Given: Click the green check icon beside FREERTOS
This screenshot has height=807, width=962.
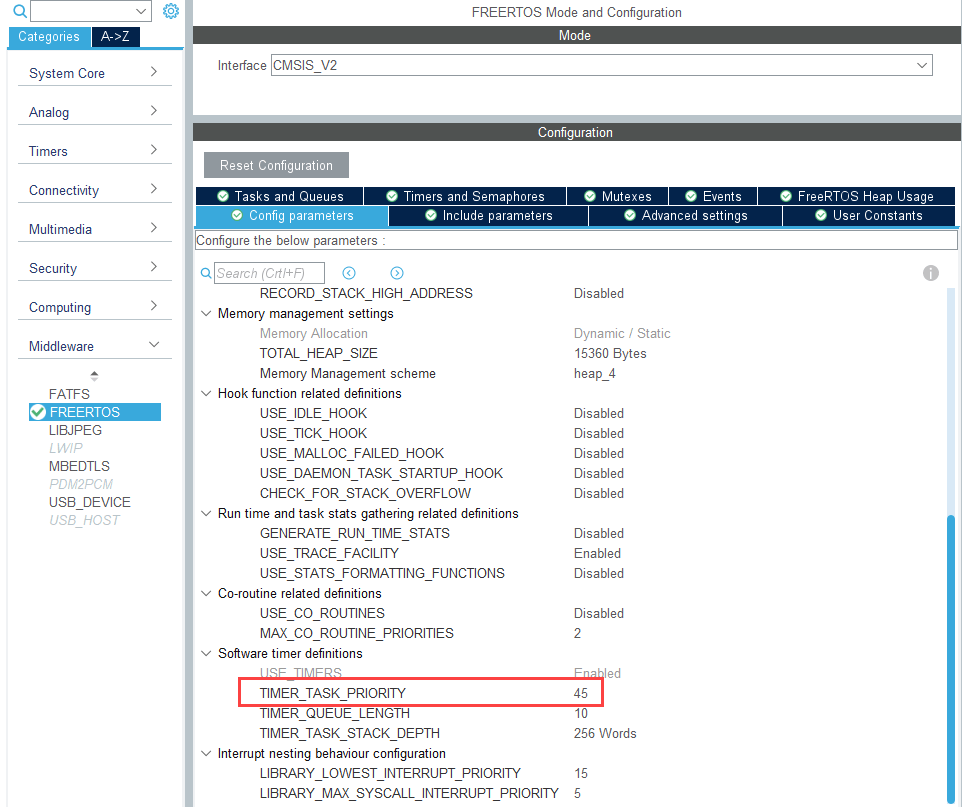Looking at the screenshot, I should point(38,412).
